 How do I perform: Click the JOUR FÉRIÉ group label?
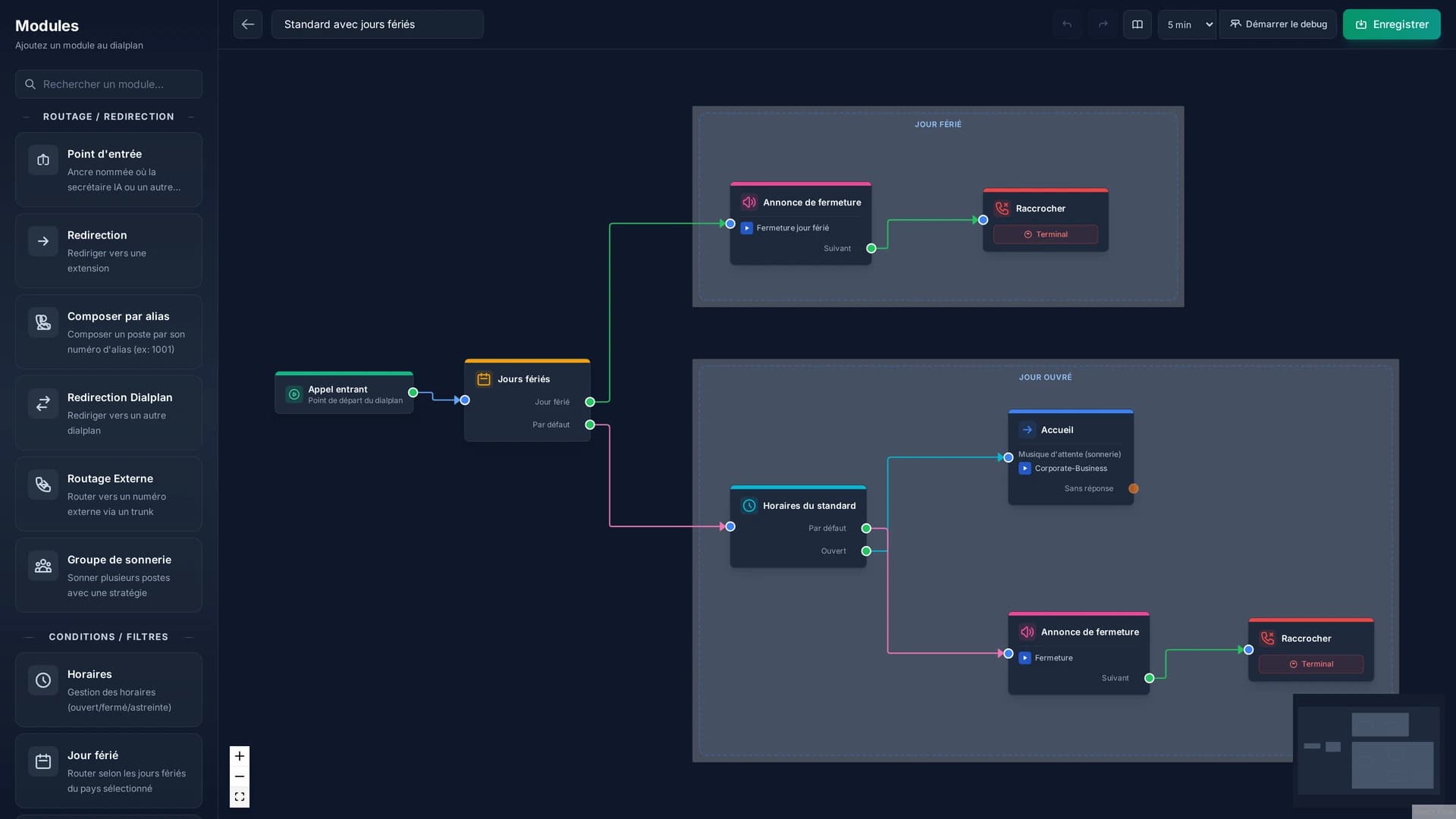[x=938, y=124]
